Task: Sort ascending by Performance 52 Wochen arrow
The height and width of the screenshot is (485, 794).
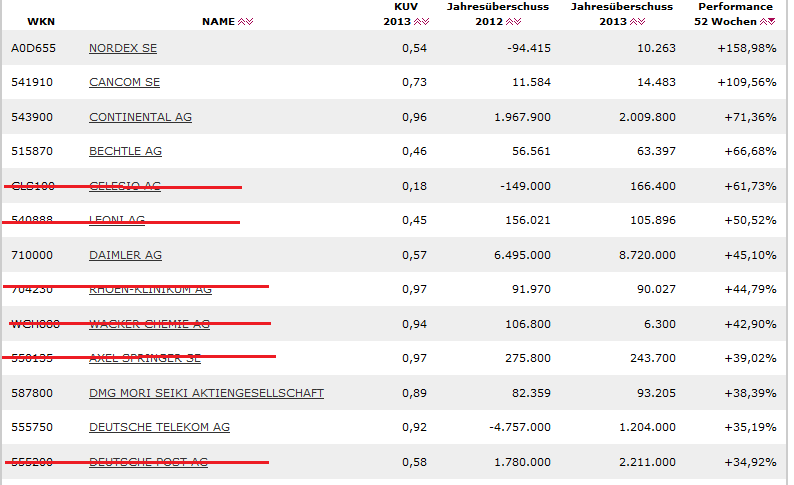Action: point(763,21)
